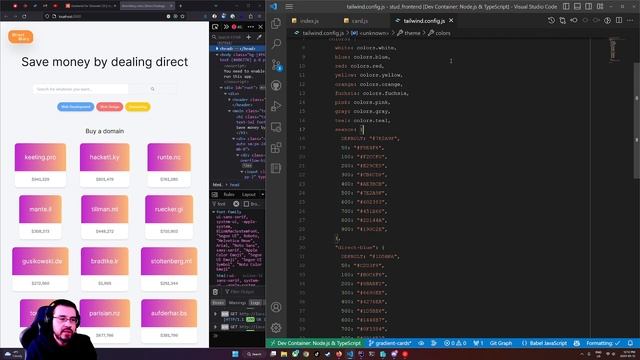This screenshot has width=640, height=360.
Task: Open the gusikowski.de domain card
Action: click(x=40, y=269)
